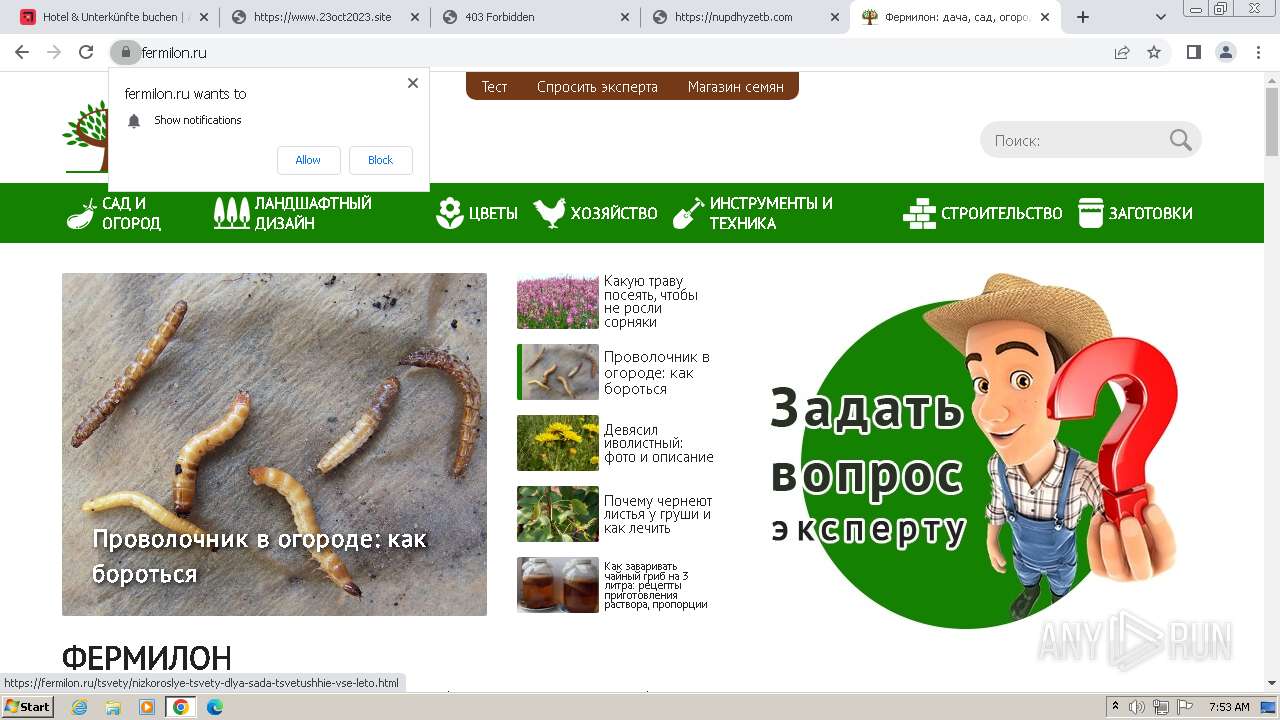This screenshot has height=720, width=1280.
Task: Click the shovel tools icon
Action: click(x=688, y=213)
